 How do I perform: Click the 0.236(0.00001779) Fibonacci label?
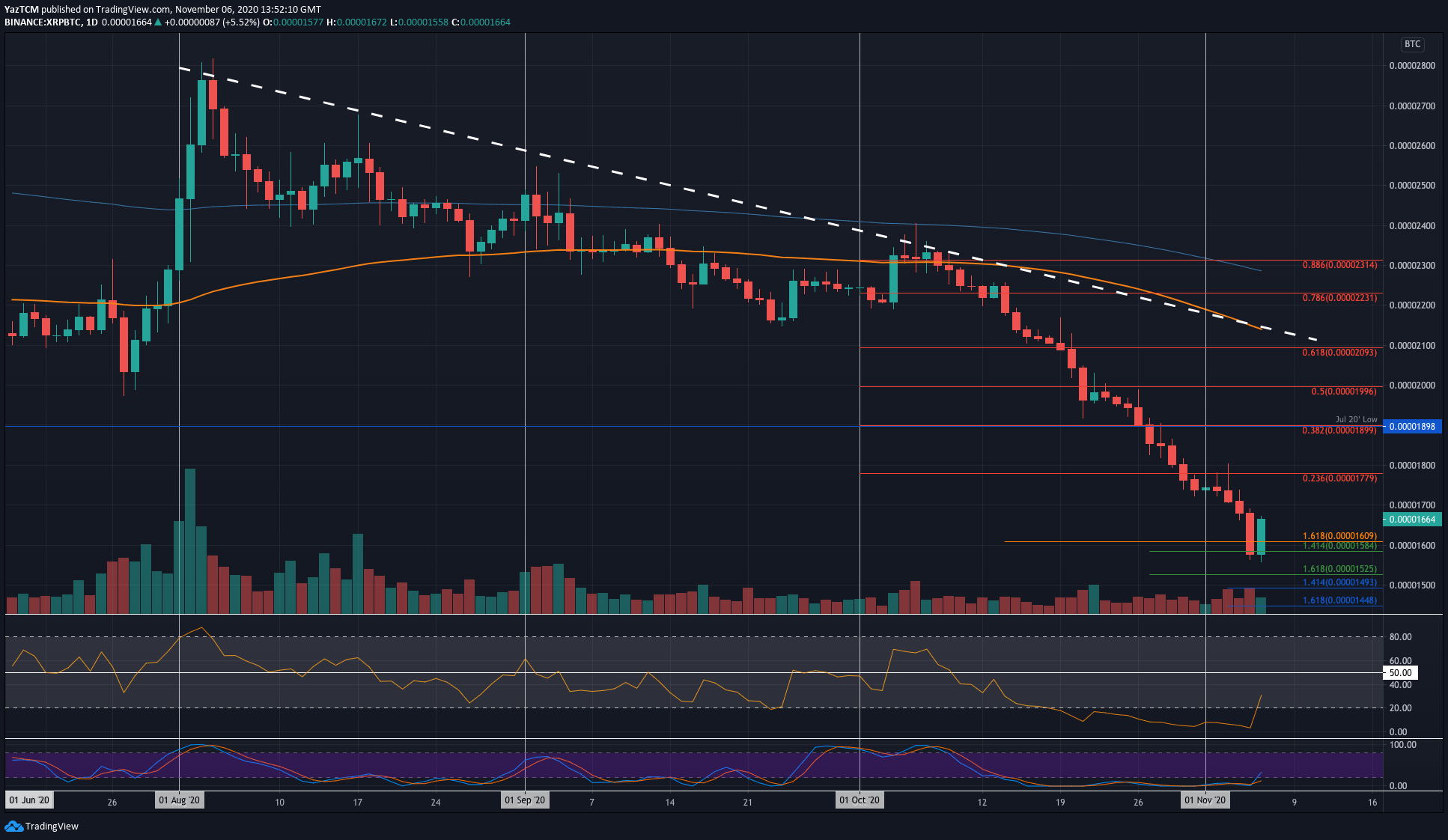tap(1339, 478)
